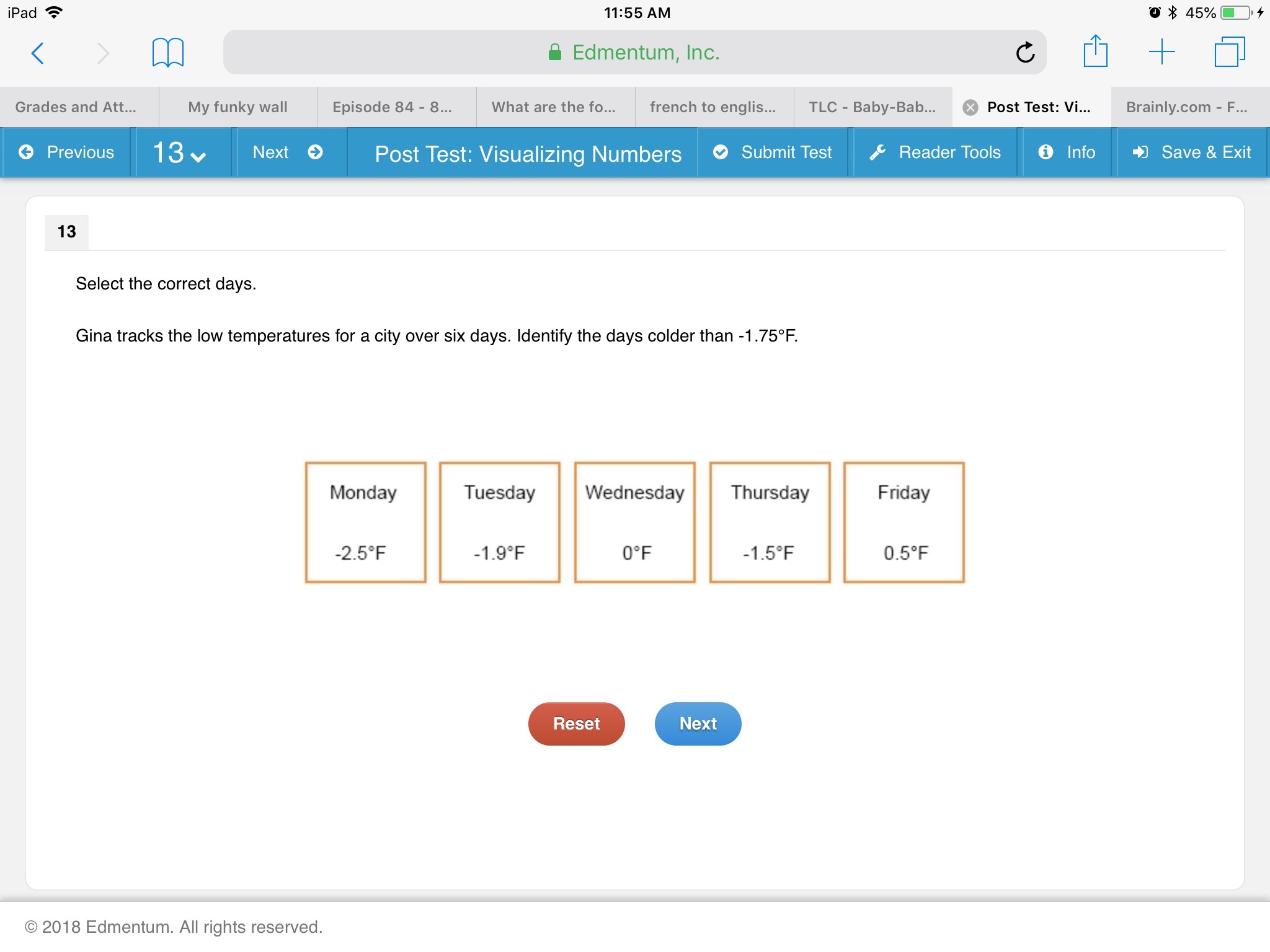Select the Monday -2.5°F box
The height and width of the screenshot is (952, 1270).
[x=365, y=522]
